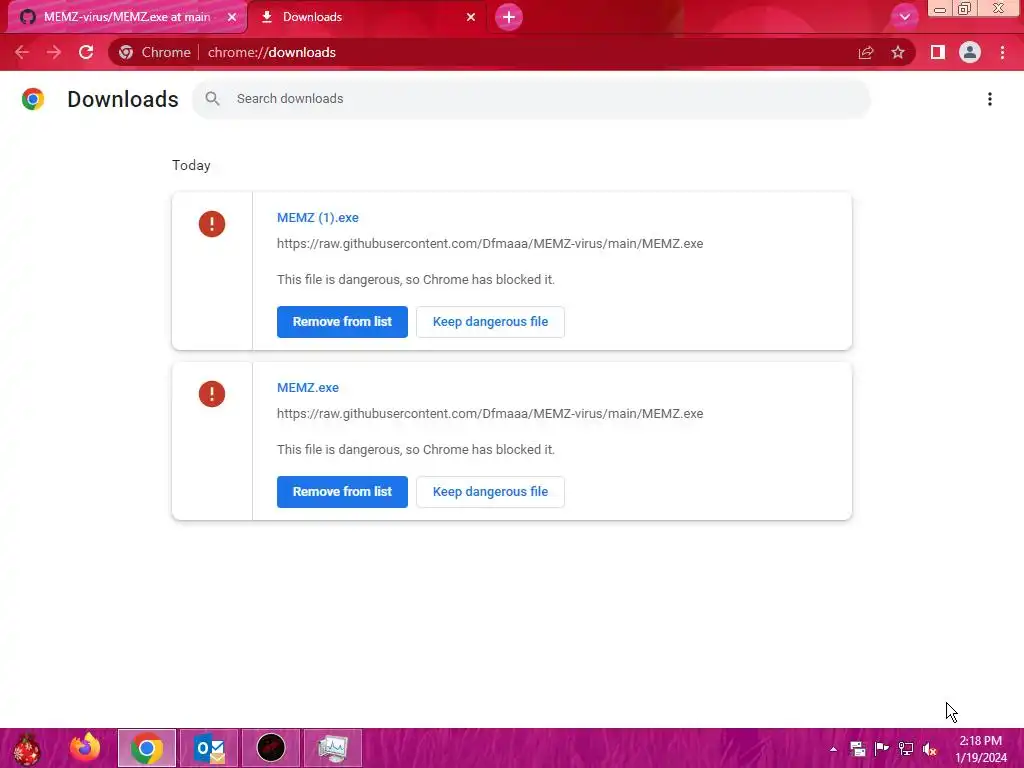Open the profile avatar menu
Screen dimensions: 1024x768
(970, 52)
